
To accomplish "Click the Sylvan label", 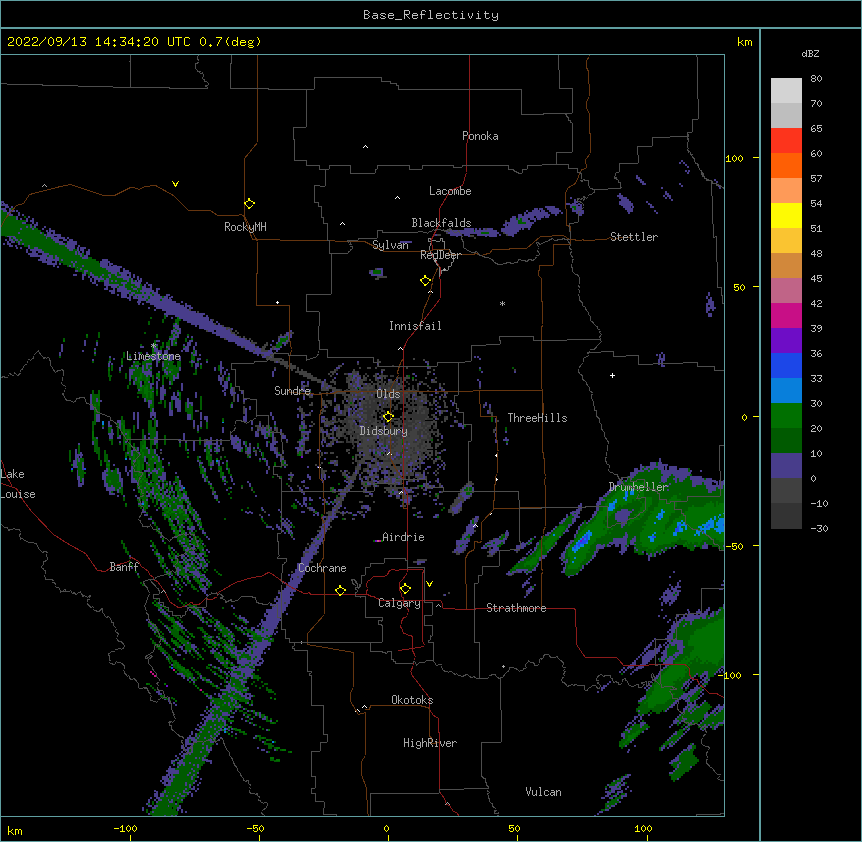I will click(390, 245).
